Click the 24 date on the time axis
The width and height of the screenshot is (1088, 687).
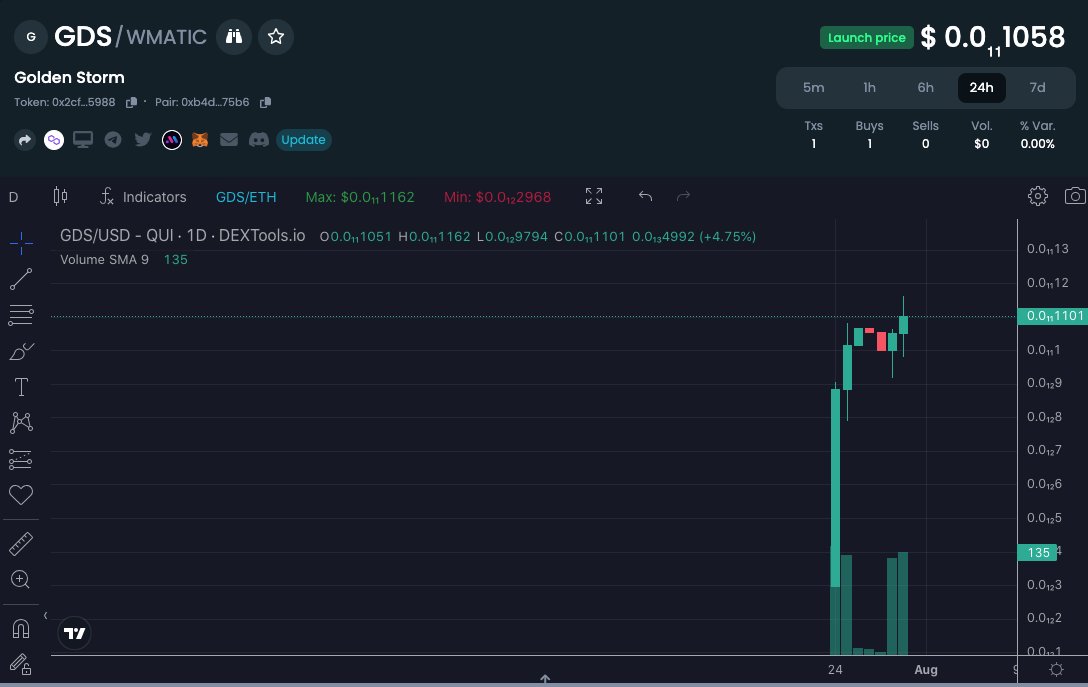coord(835,670)
